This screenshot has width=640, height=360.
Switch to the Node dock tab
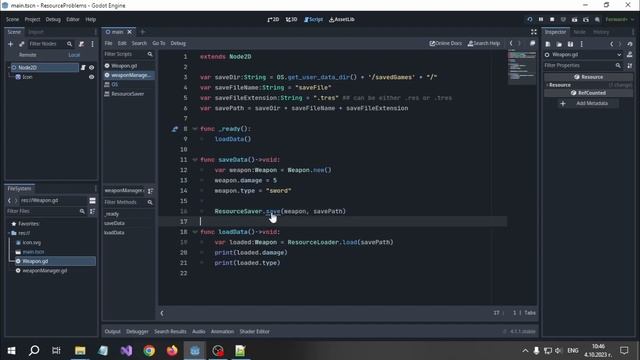[579, 32]
